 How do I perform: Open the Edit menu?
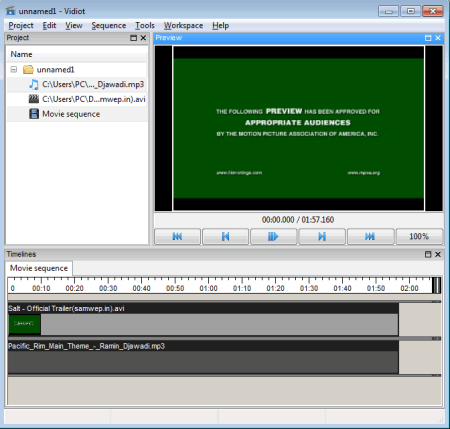pyautogui.click(x=49, y=26)
